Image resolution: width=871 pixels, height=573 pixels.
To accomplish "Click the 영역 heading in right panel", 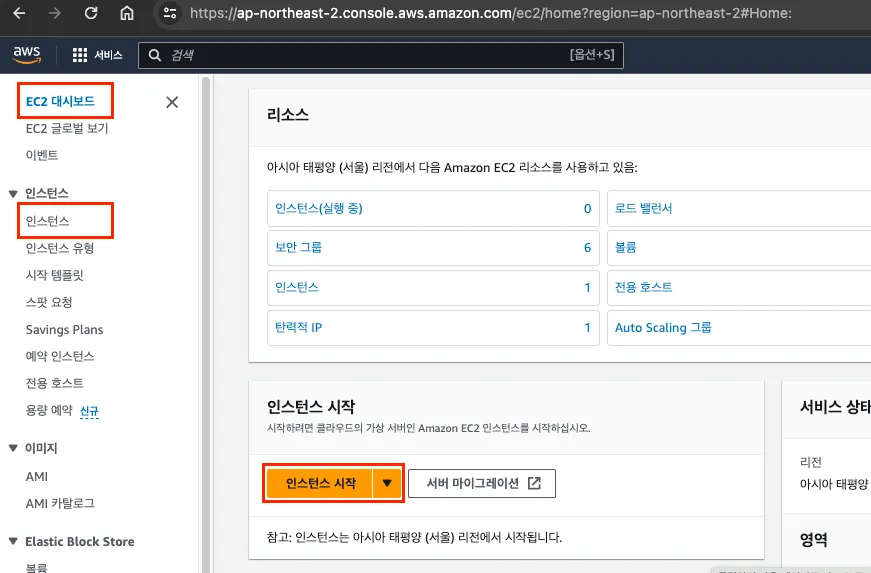I will [814, 539].
